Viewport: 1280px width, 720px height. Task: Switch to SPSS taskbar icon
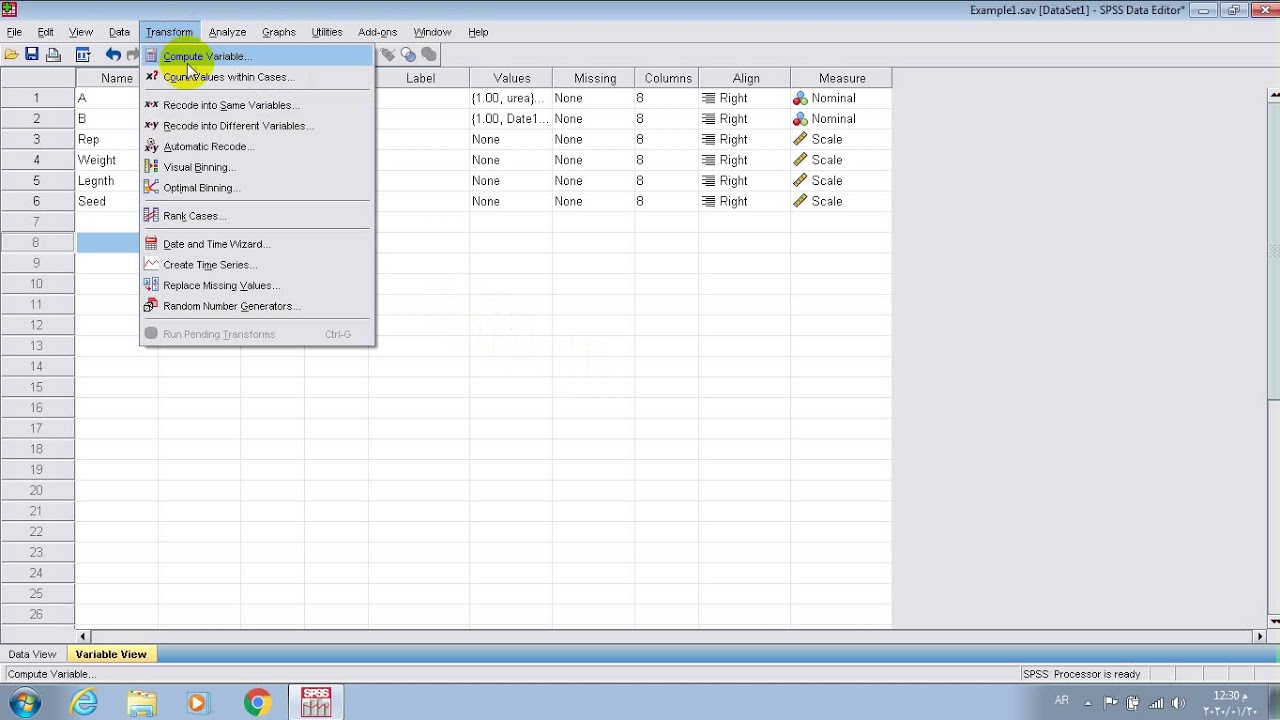[x=316, y=702]
